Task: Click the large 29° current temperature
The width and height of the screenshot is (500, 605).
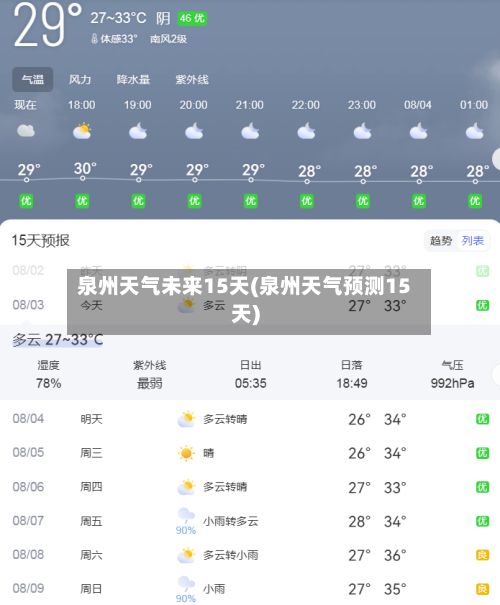Action: tap(47, 24)
